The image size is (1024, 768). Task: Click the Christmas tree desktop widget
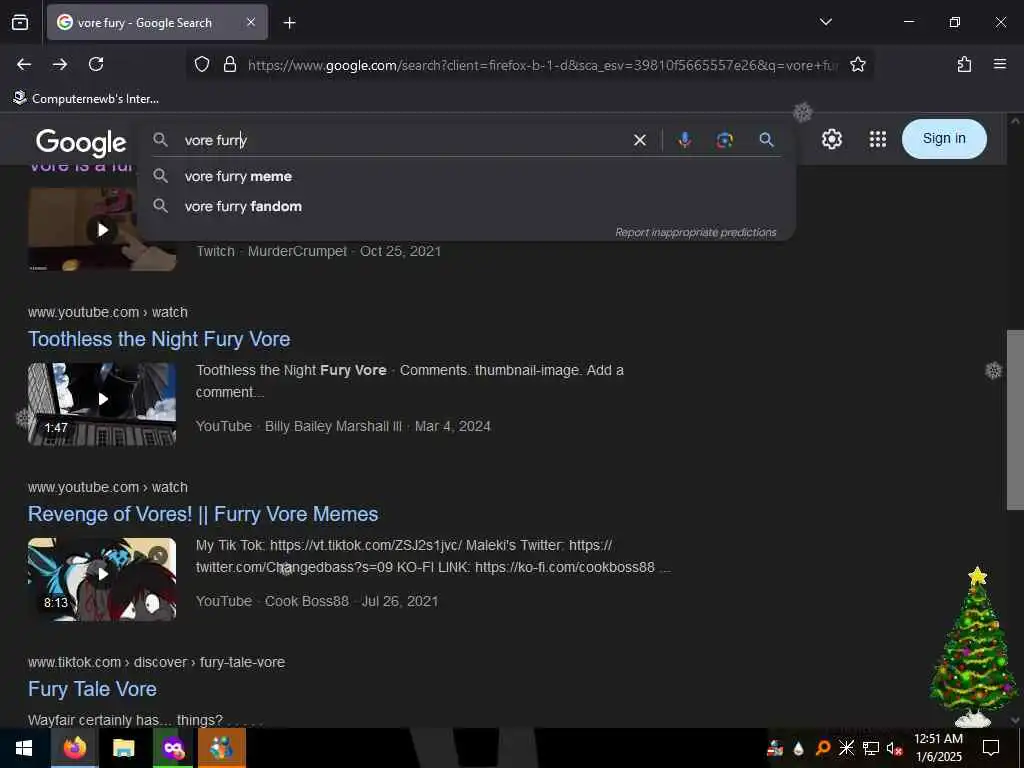click(x=973, y=647)
